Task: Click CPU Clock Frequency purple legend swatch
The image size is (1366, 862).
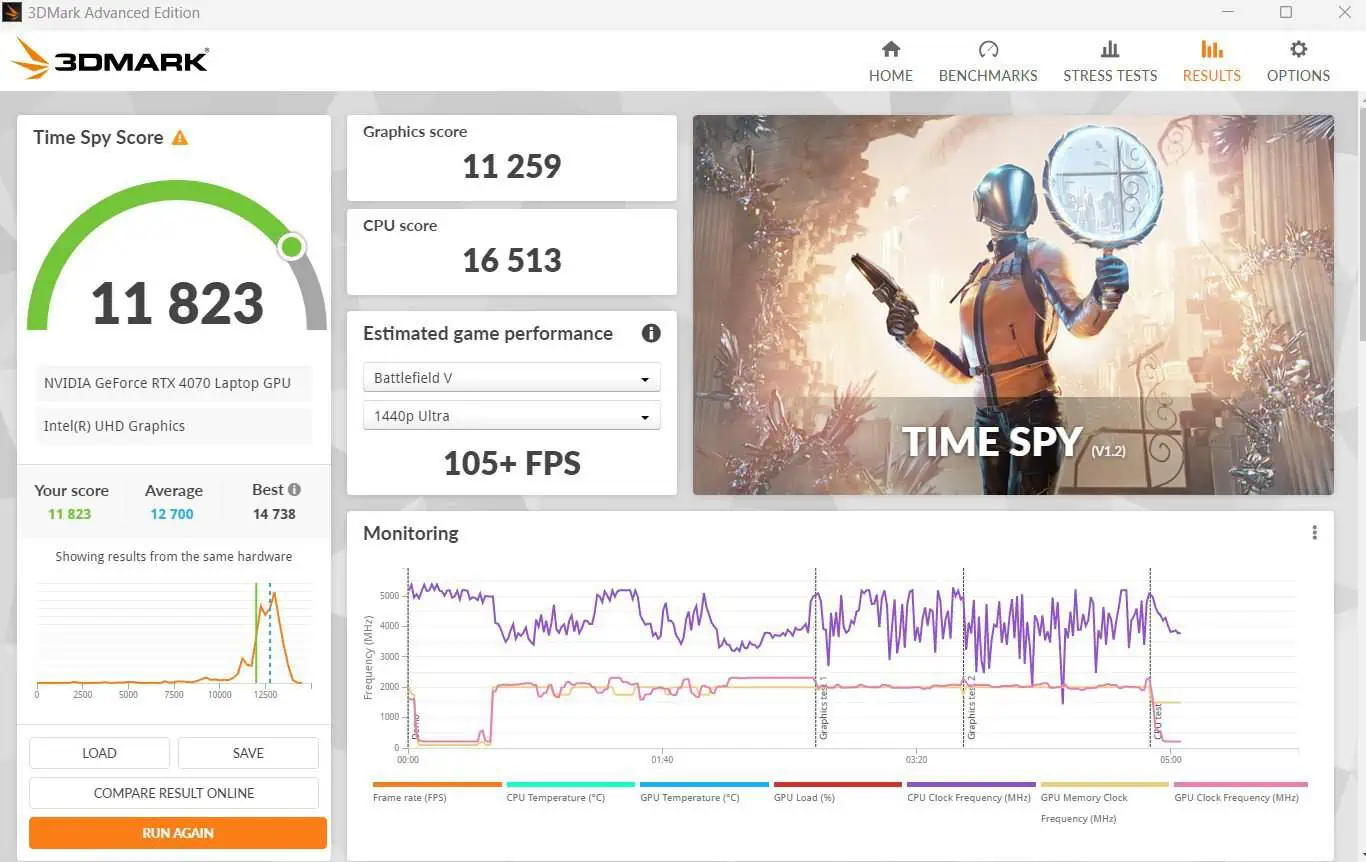Action: [970, 785]
